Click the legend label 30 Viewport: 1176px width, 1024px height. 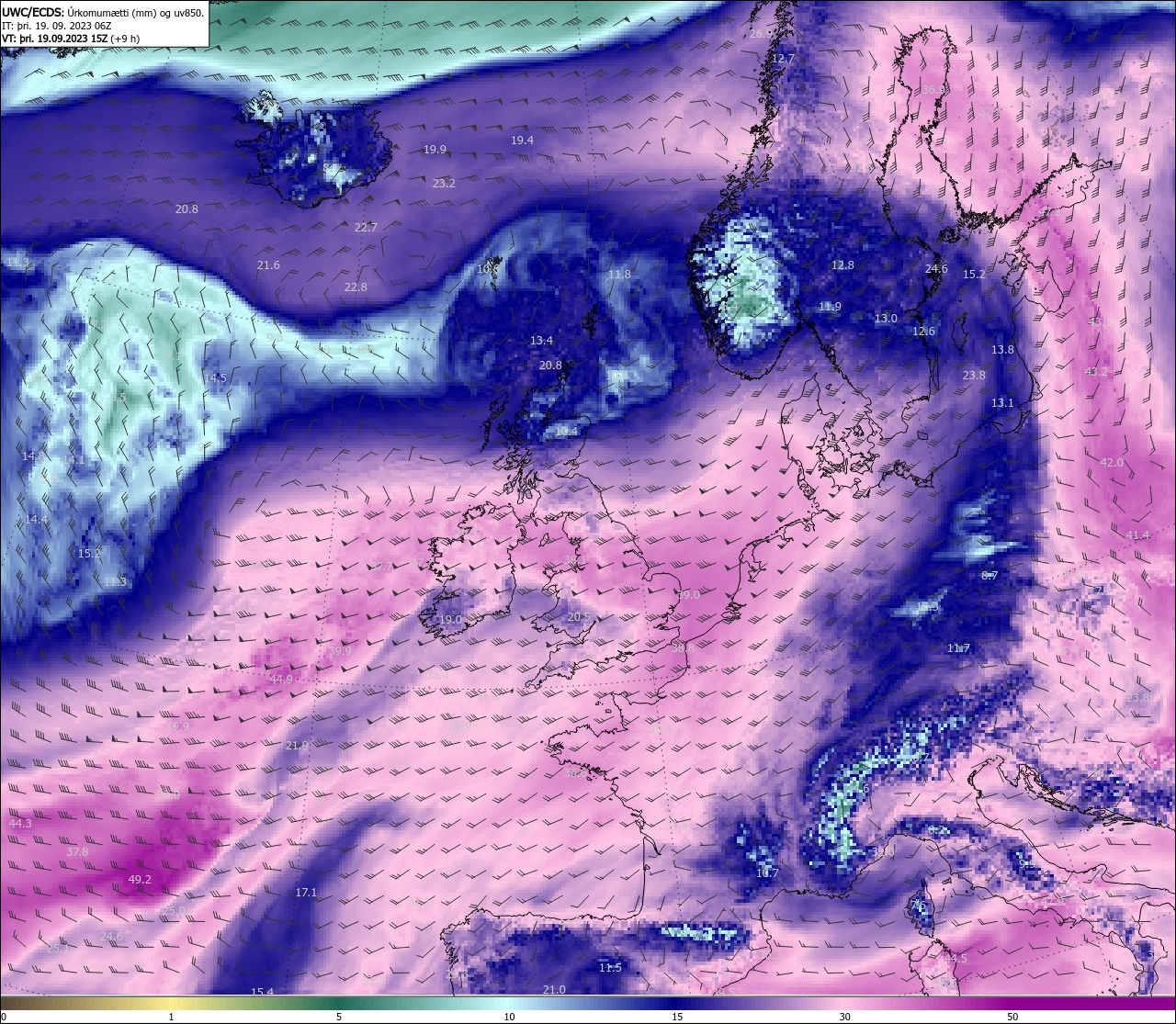[844, 1017]
